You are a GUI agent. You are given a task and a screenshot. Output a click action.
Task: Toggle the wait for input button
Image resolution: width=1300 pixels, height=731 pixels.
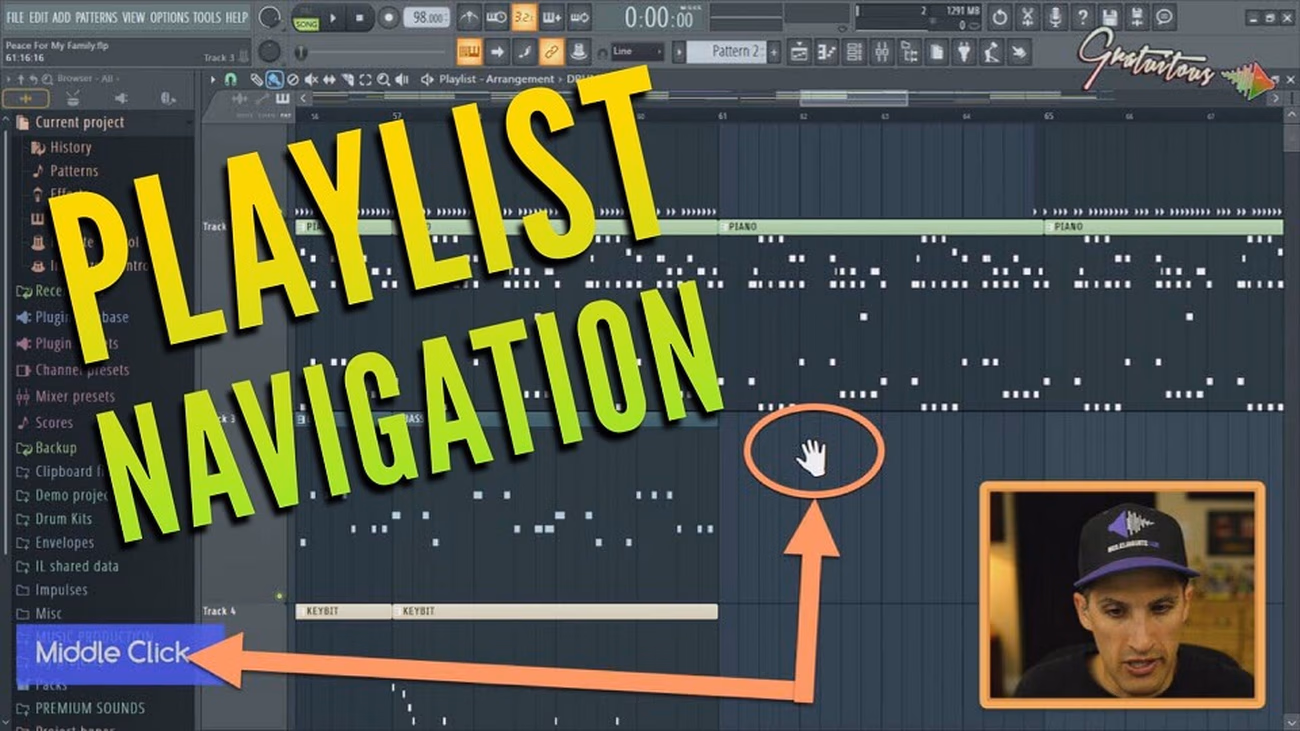coord(496,18)
